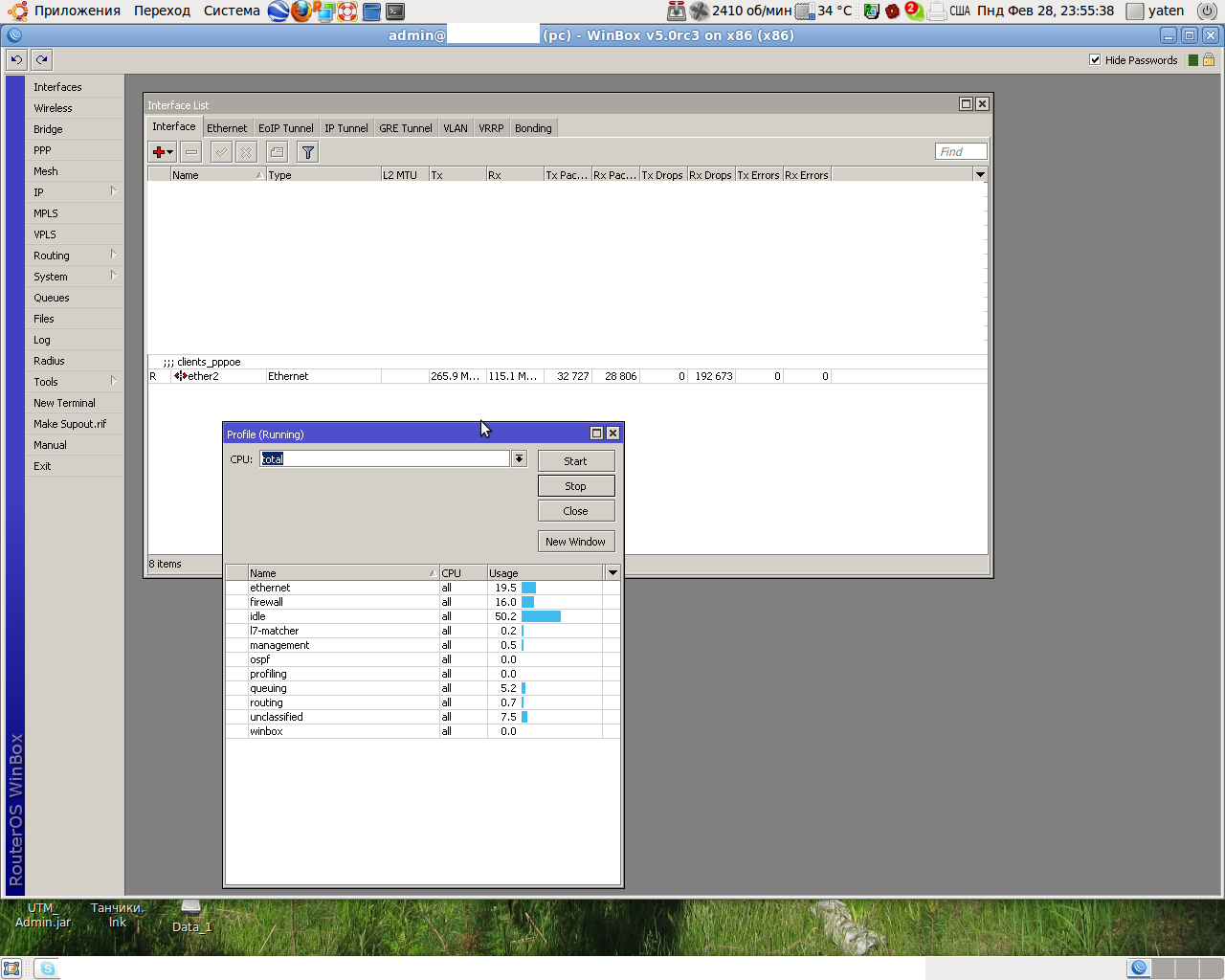Switch to the VLAN tab
Image resolution: width=1225 pixels, height=980 pixels.
click(x=456, y=128)
